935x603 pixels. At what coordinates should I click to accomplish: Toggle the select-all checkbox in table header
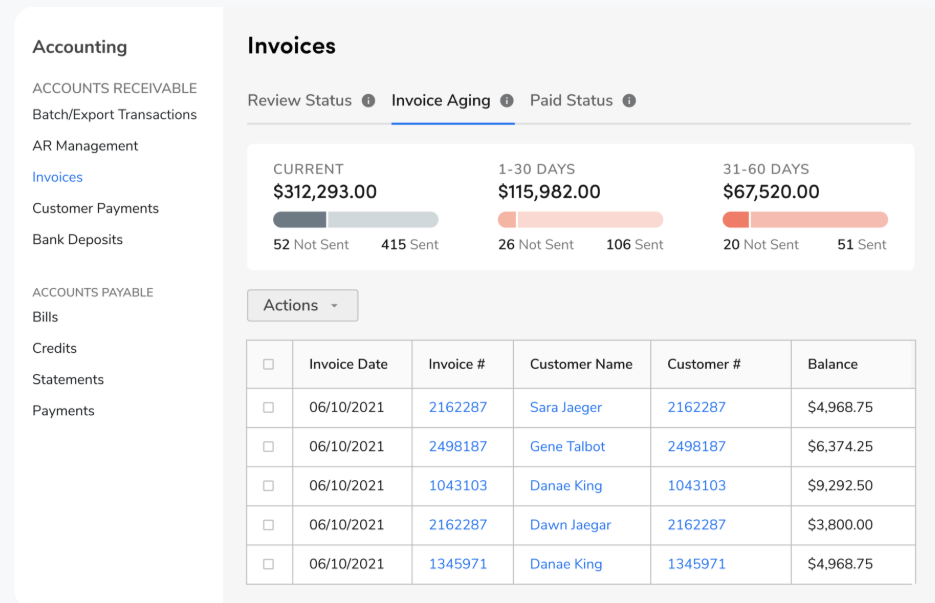[269, 363]
